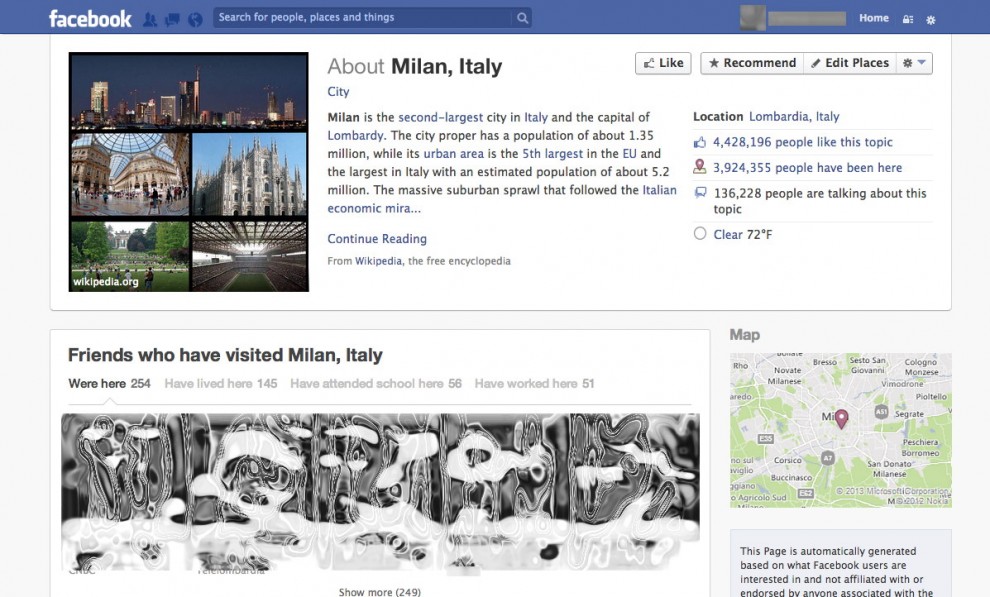This screenshot has height=597, width=990.
Task: Click the clear weather circle icon
Action: tap(700, 233)
